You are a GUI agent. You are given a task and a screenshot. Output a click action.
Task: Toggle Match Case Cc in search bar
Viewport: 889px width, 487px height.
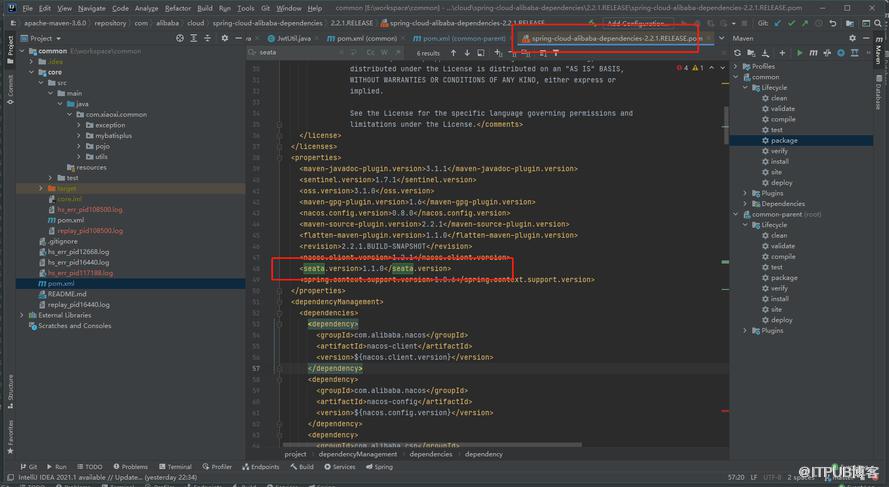coord(370,53)
